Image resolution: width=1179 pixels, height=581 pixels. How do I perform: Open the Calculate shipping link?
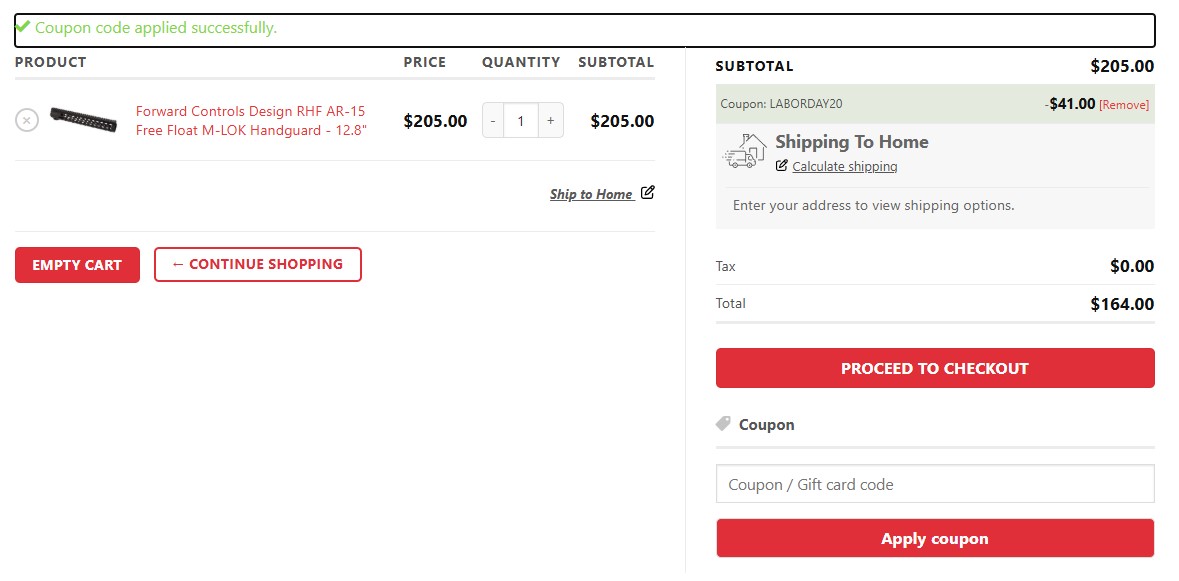(844, 166)
